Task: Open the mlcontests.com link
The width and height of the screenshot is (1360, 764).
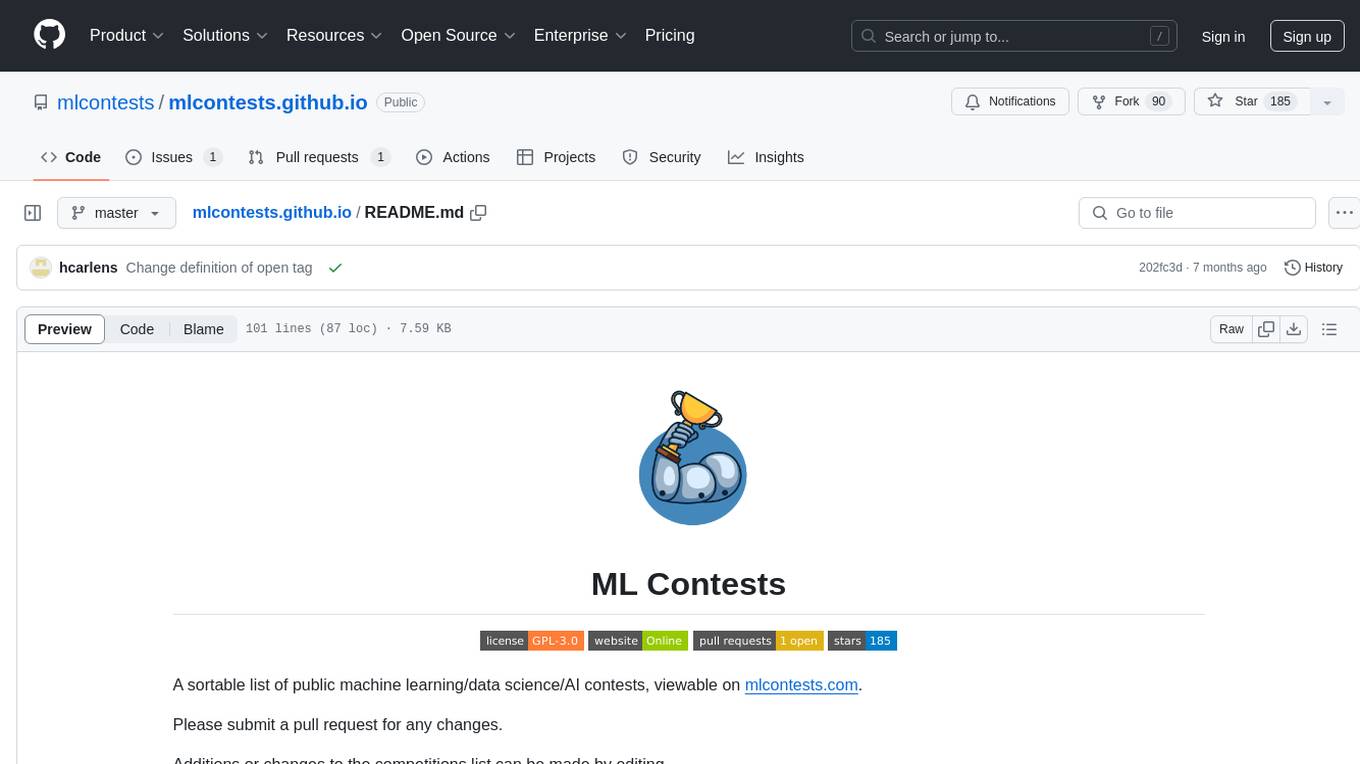Action: (x=802, y=685)
